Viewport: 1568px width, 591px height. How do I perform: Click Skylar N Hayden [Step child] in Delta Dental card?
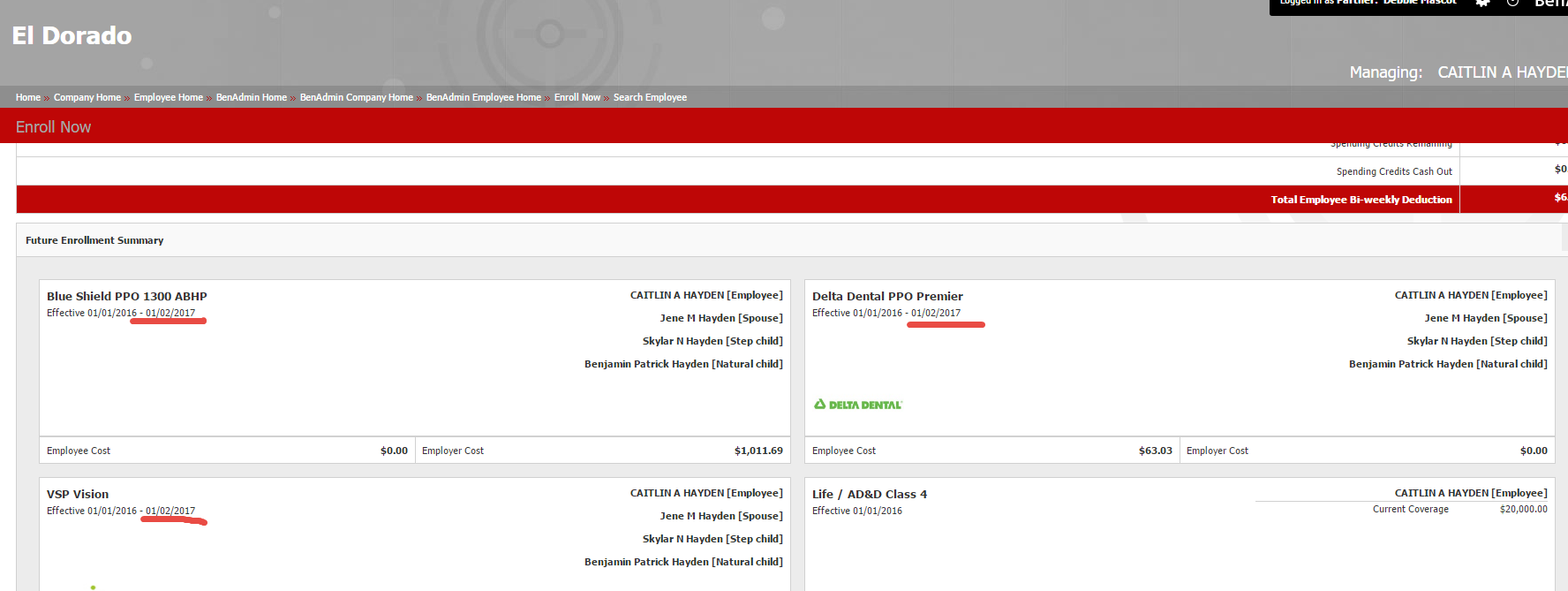coord(1477,341)
